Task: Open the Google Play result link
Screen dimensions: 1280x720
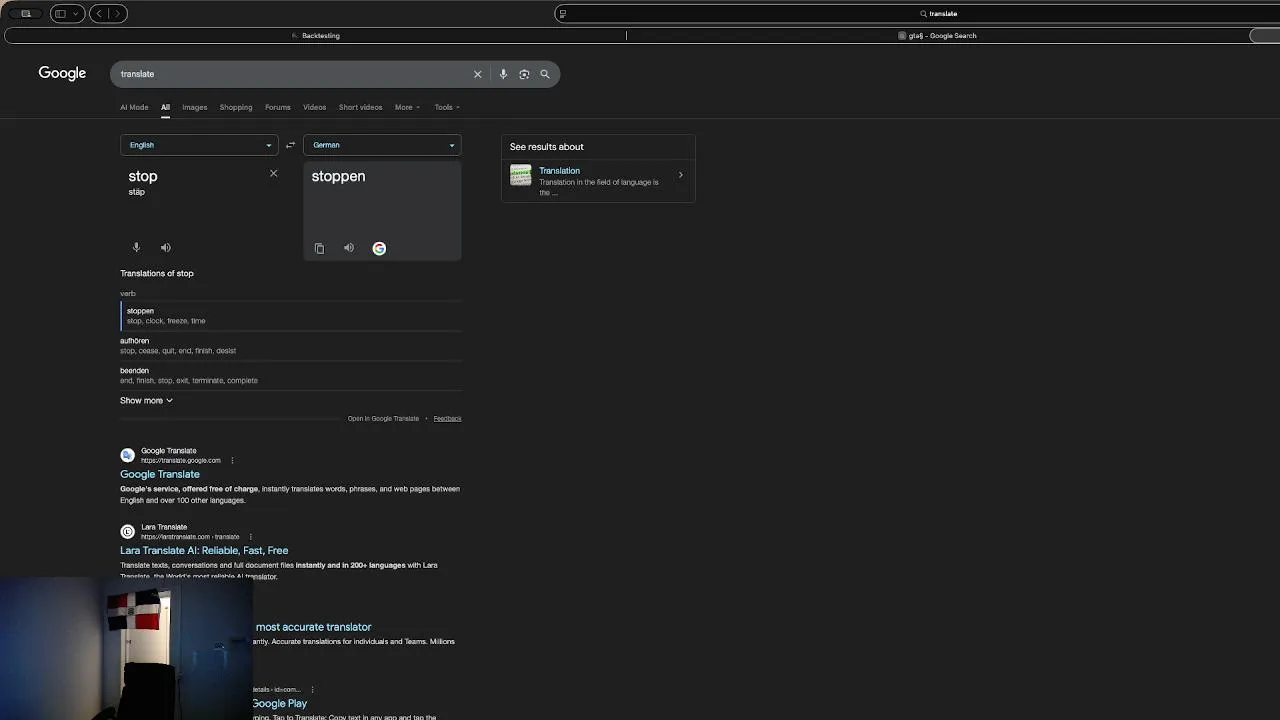Action: [279, 703]
